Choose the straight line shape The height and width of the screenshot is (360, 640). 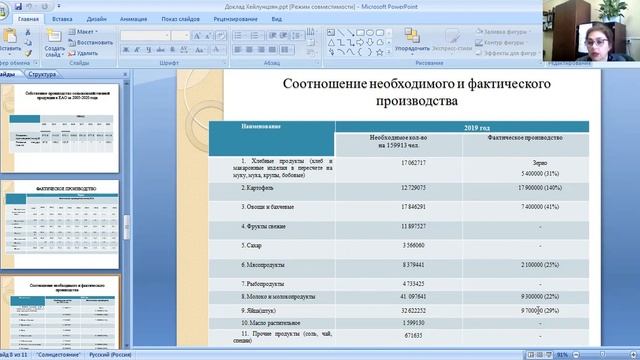tap(341, 33)
